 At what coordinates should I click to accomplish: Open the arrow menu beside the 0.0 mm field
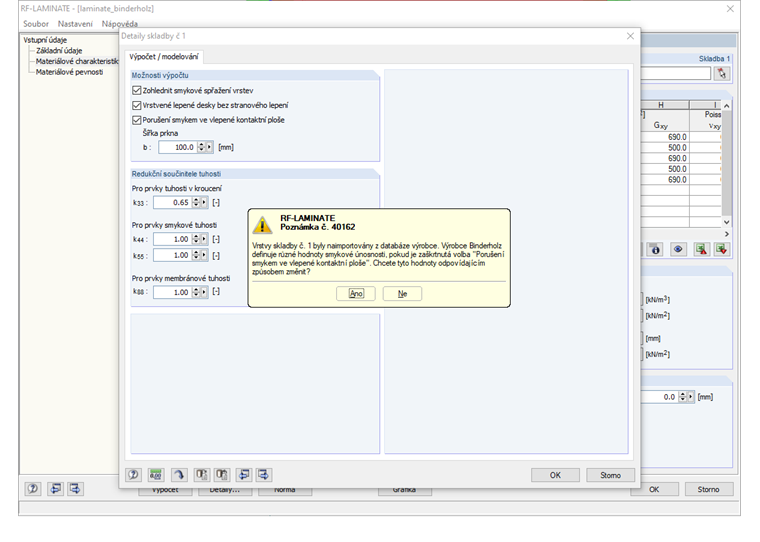pos(691,397)
